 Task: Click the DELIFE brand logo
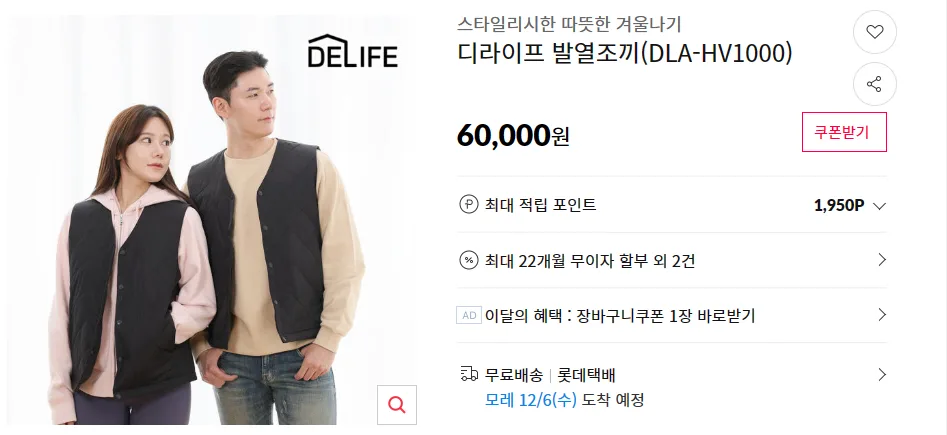coord(353,51)
